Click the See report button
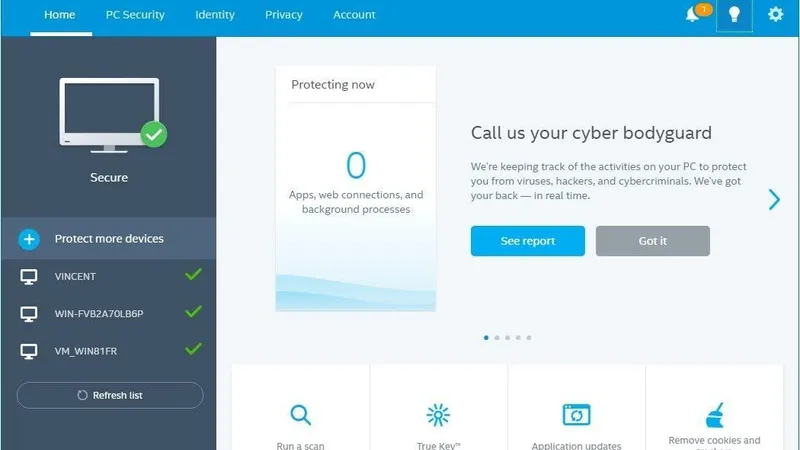 tap(528, 241)
